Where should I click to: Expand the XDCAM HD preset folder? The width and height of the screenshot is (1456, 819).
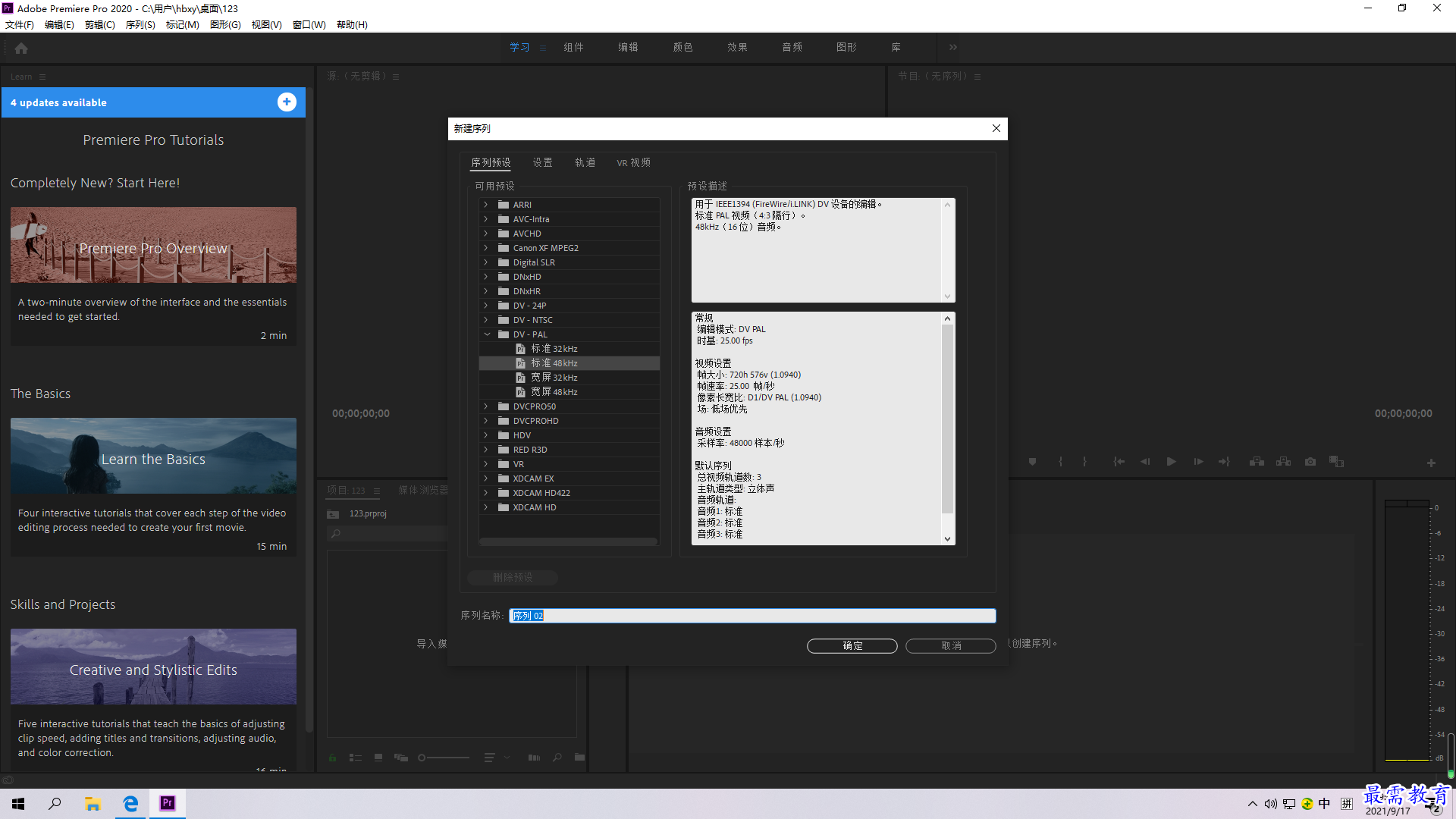[486, 507]
